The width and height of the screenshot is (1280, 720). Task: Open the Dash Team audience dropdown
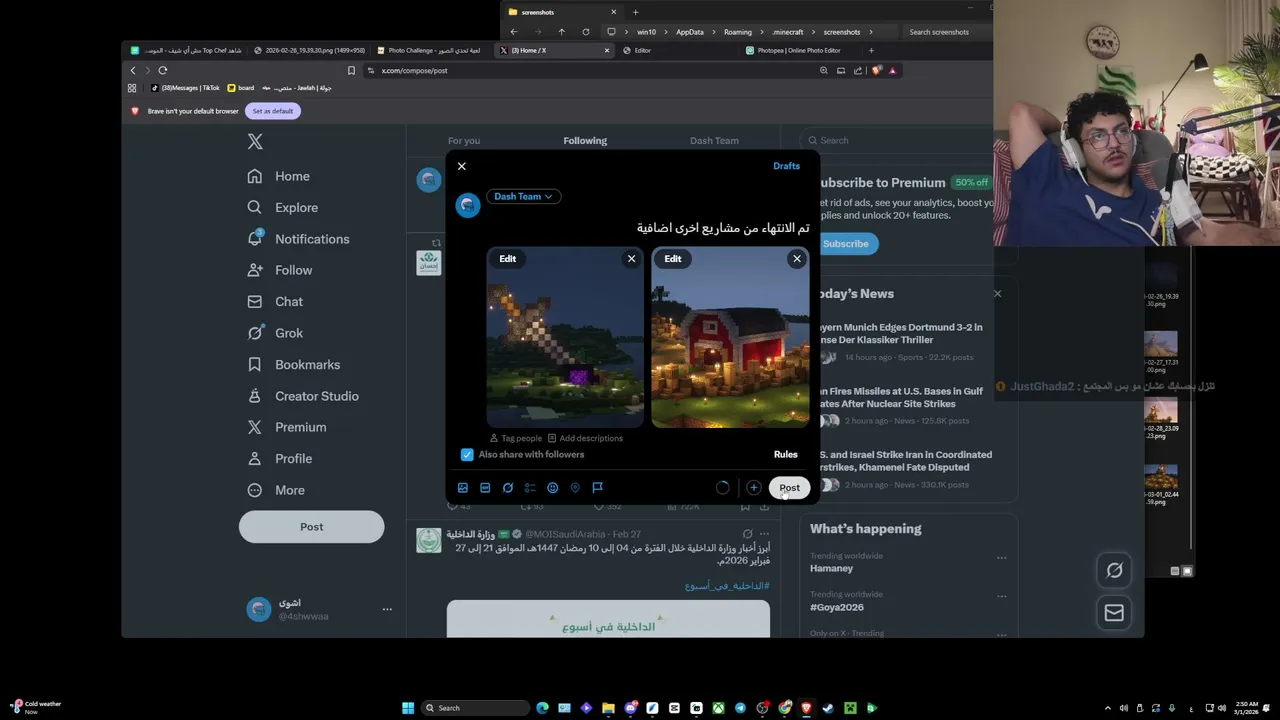click(523, 196)
